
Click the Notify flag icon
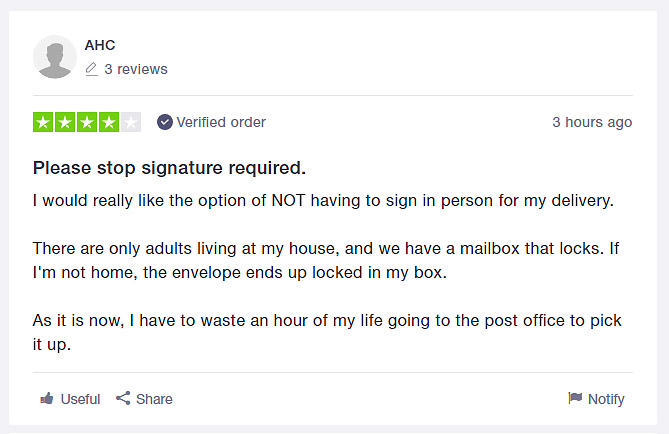(x=575, y=398)
